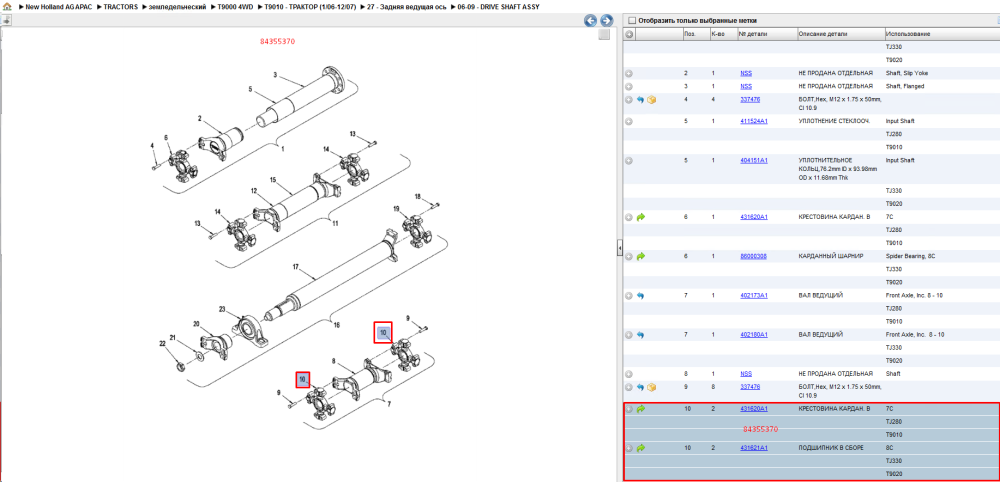Sort by 'Поз.' column header
This screenshot has height=482, width=1000.
click(695, 34)
